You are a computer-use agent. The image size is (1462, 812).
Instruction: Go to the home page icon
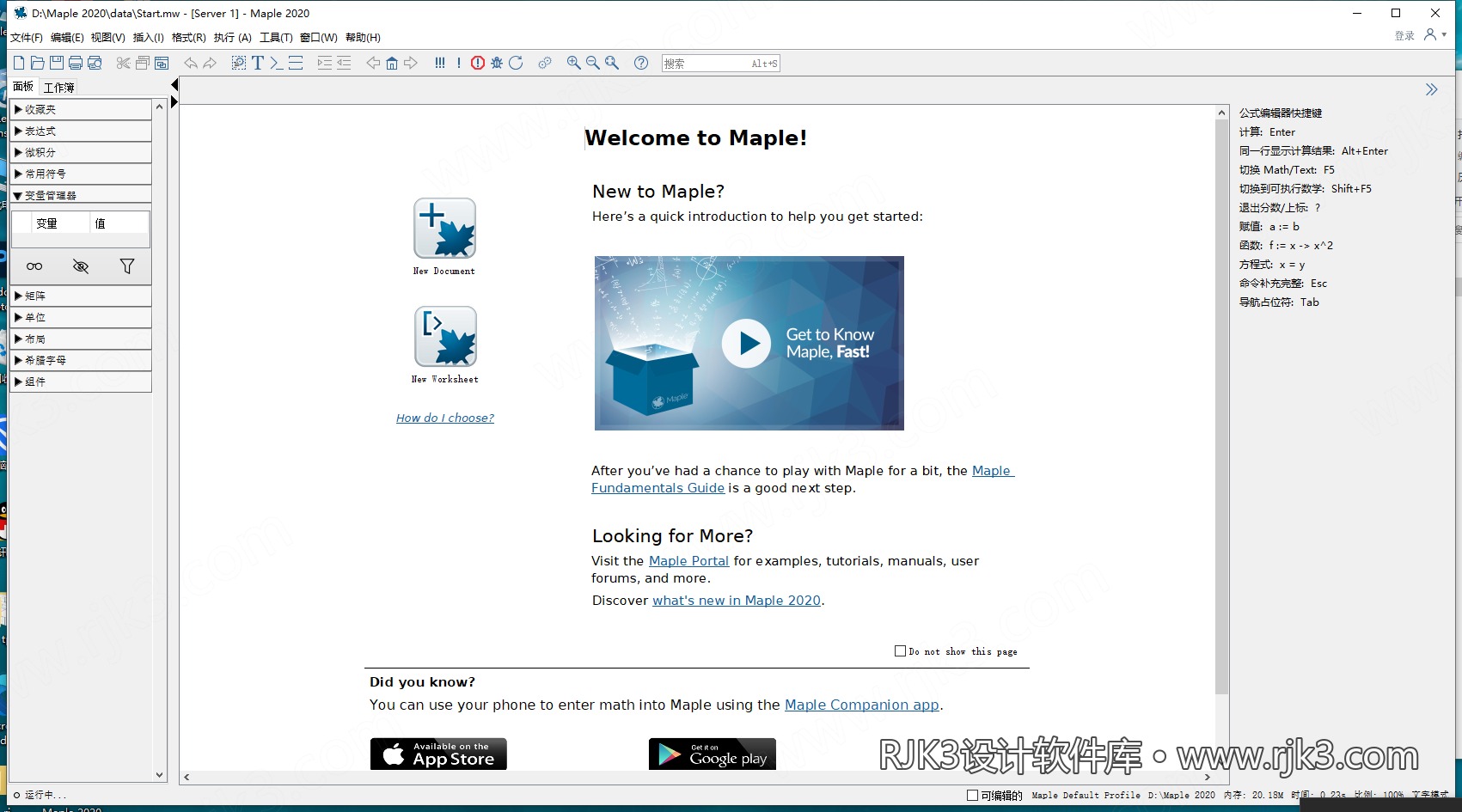point(392,63)
